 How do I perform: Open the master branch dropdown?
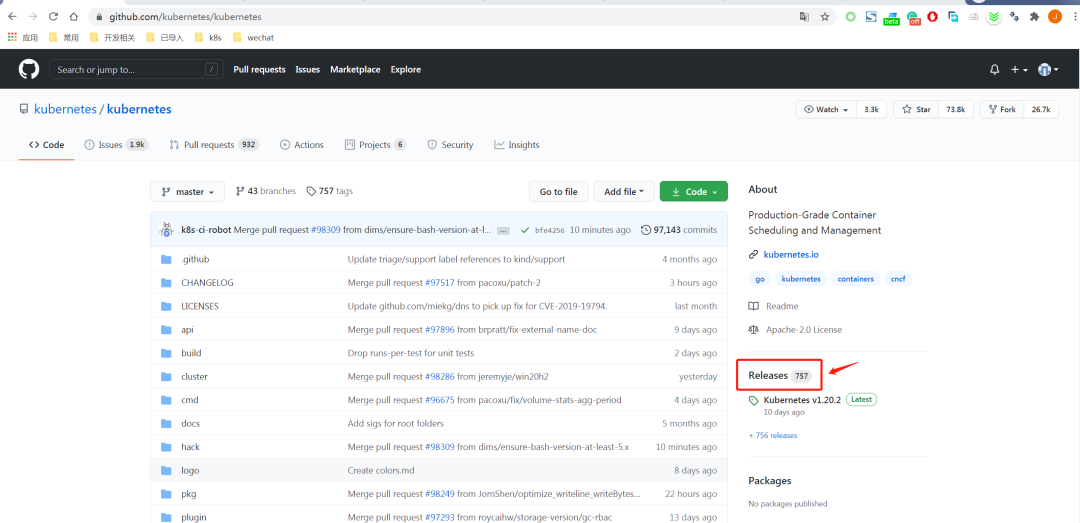click(x=187, y=192)
